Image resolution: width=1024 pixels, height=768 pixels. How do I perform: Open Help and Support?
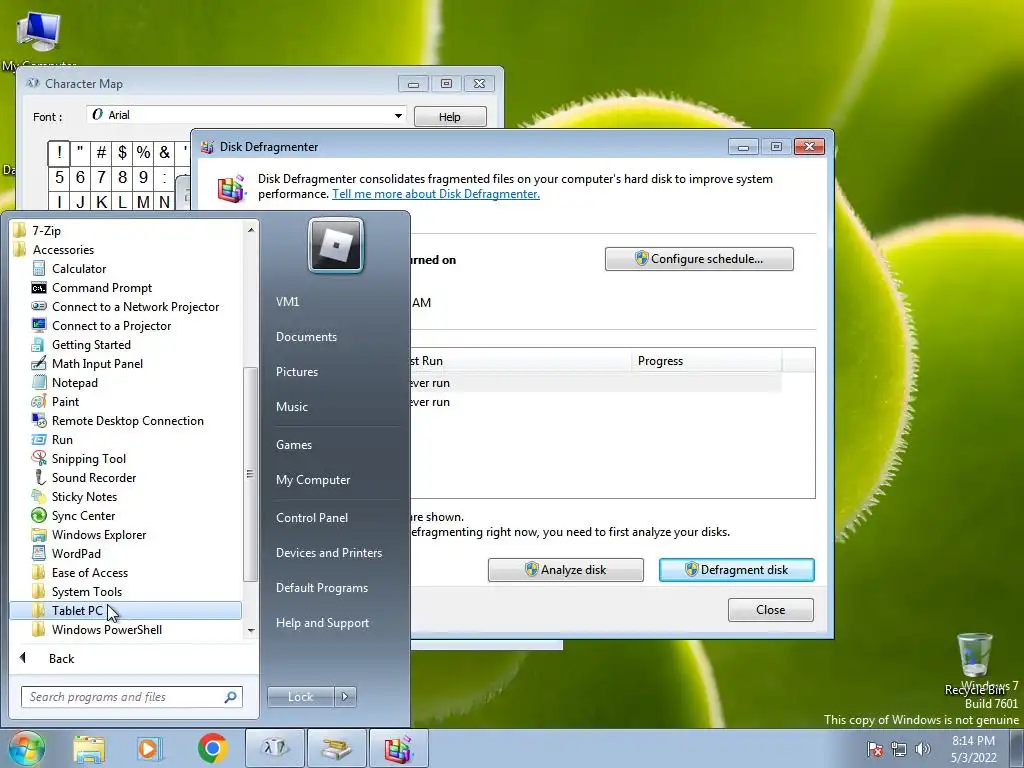[322, 623]
